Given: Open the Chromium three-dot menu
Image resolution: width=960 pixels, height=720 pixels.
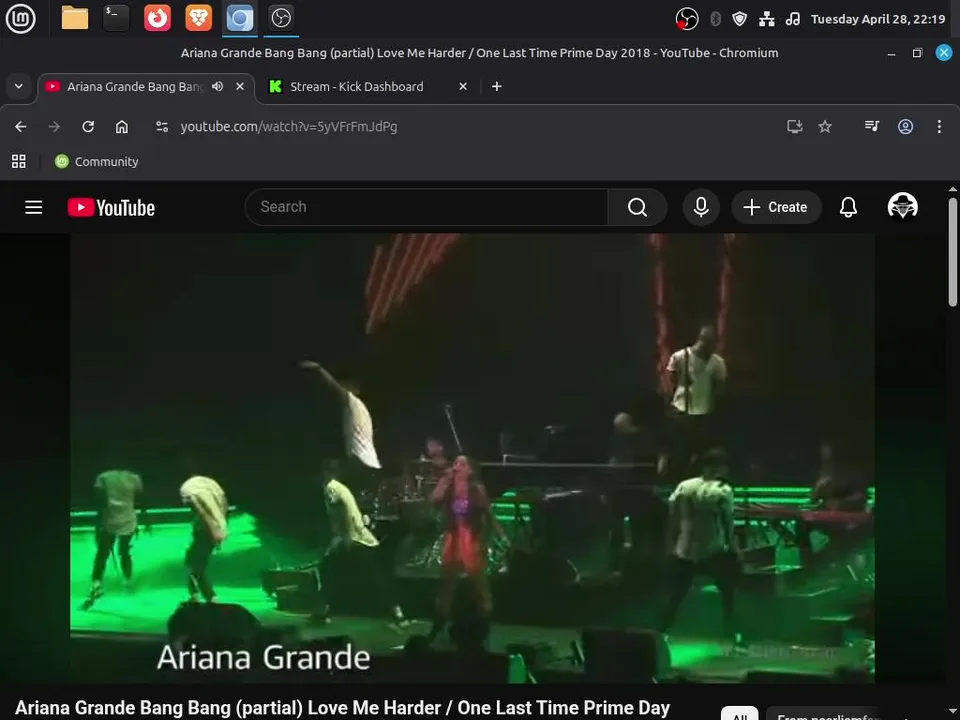Looking at the screenshot, I should click(939, 127).
